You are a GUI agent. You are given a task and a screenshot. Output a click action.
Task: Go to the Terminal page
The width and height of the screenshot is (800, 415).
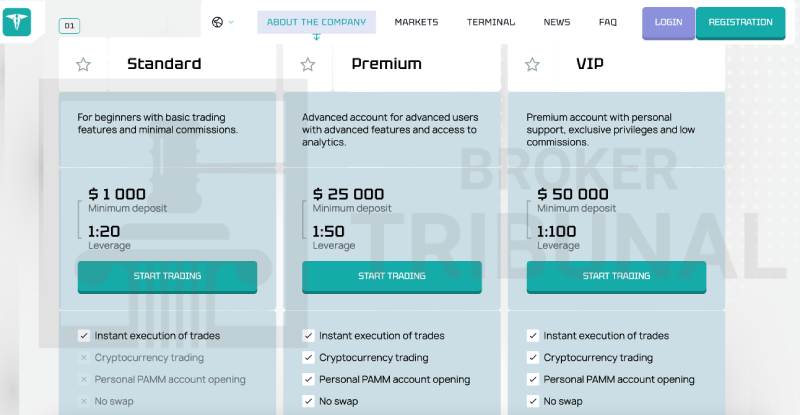491,22
